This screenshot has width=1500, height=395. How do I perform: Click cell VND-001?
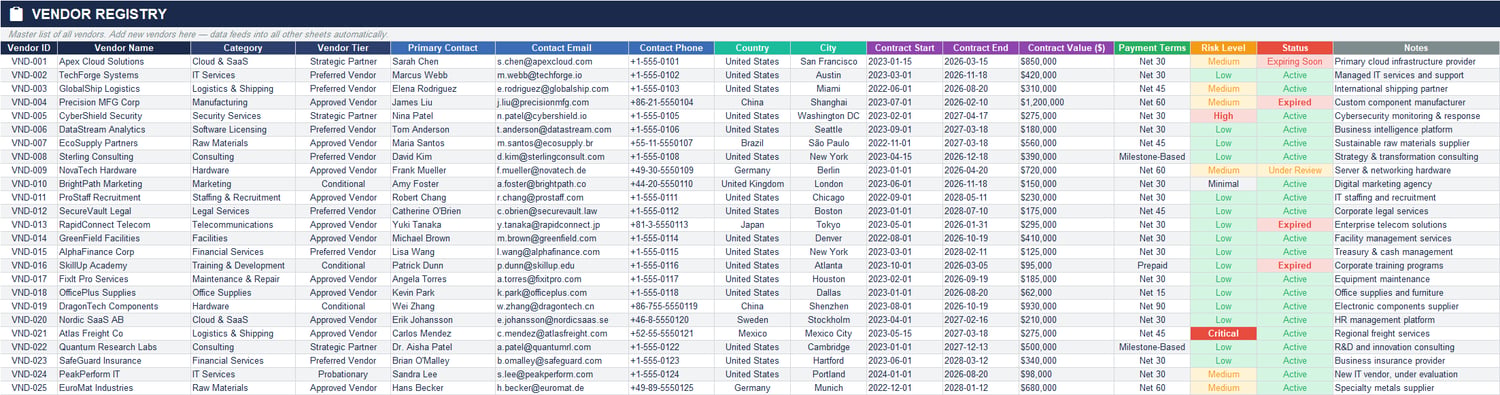[x=28, y=61]
